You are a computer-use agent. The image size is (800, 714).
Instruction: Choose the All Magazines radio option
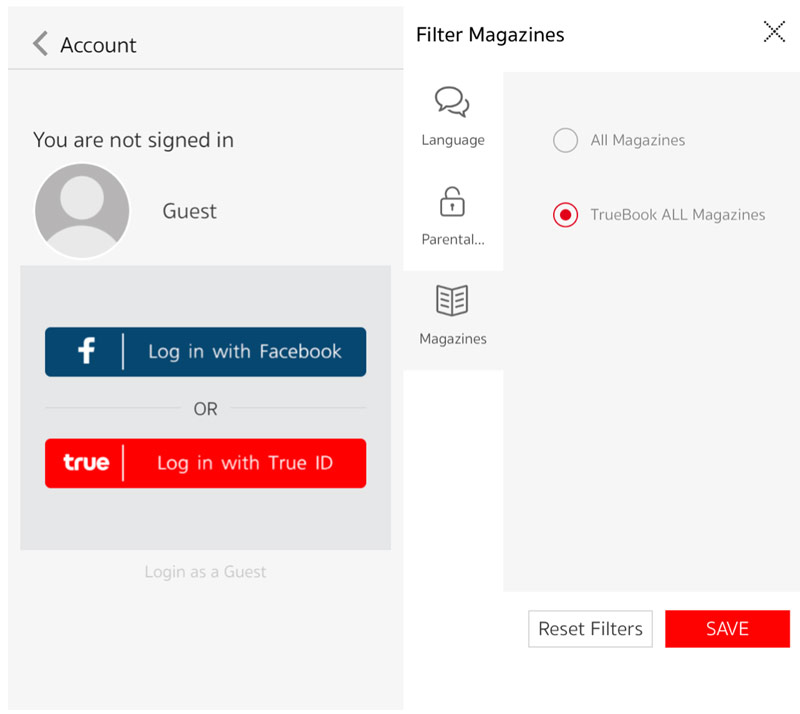point(566,140)
